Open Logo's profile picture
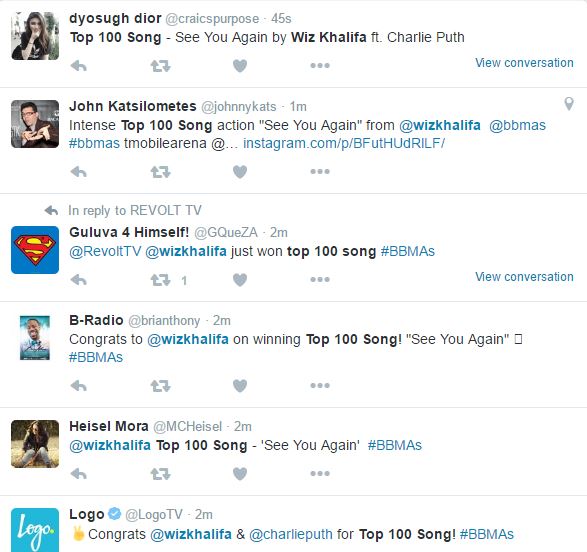Viewport: 587px width, 552px height. point(35,530)
